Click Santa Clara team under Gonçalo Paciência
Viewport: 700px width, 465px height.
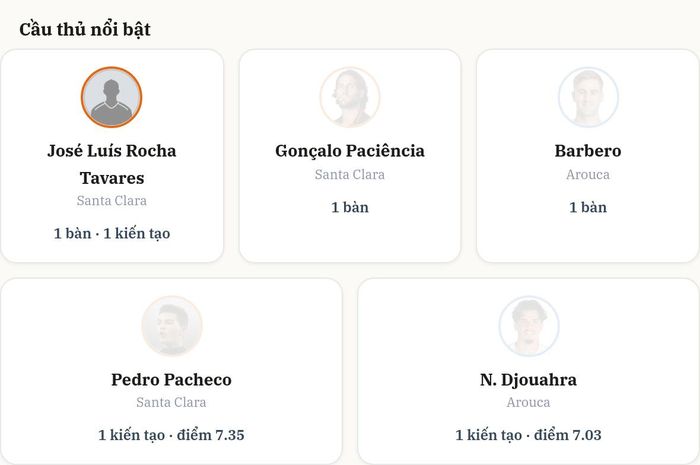350,174
